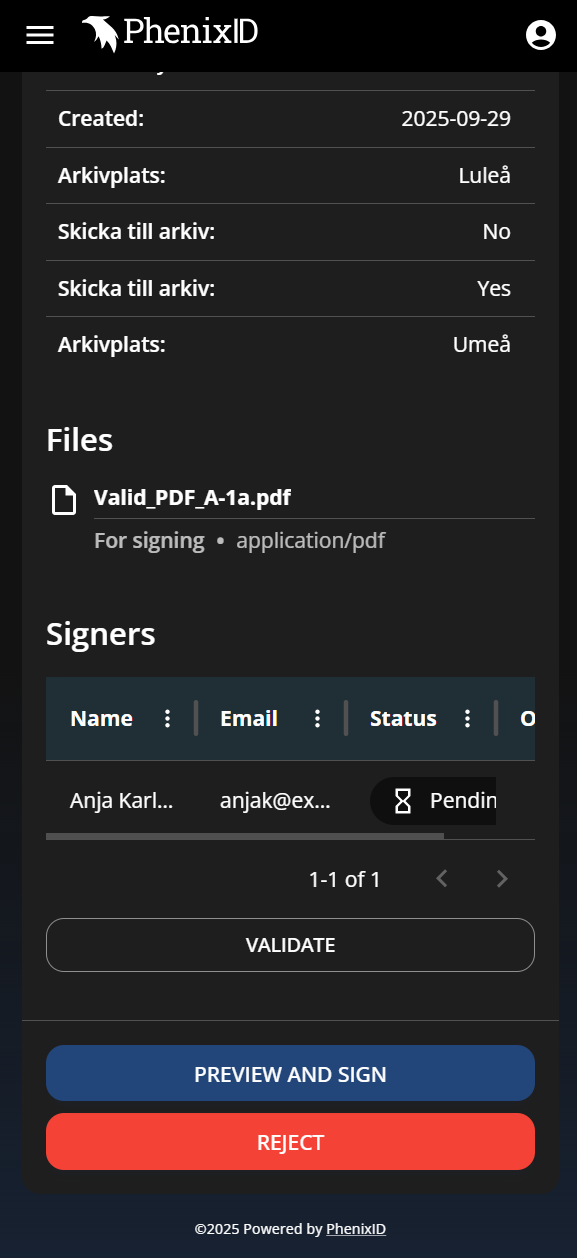Click the file document icon for Valid_PDF_A-1a.pdf
The height and width of the screenshot is (1258, 577).
pos(64,499)
